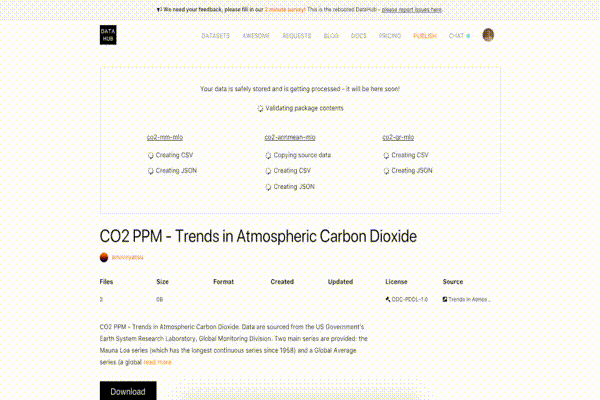Image resolution: width=600 pixels, height=400 pixels.
Task: Expand description with read more link
Action: coord(158,362)
